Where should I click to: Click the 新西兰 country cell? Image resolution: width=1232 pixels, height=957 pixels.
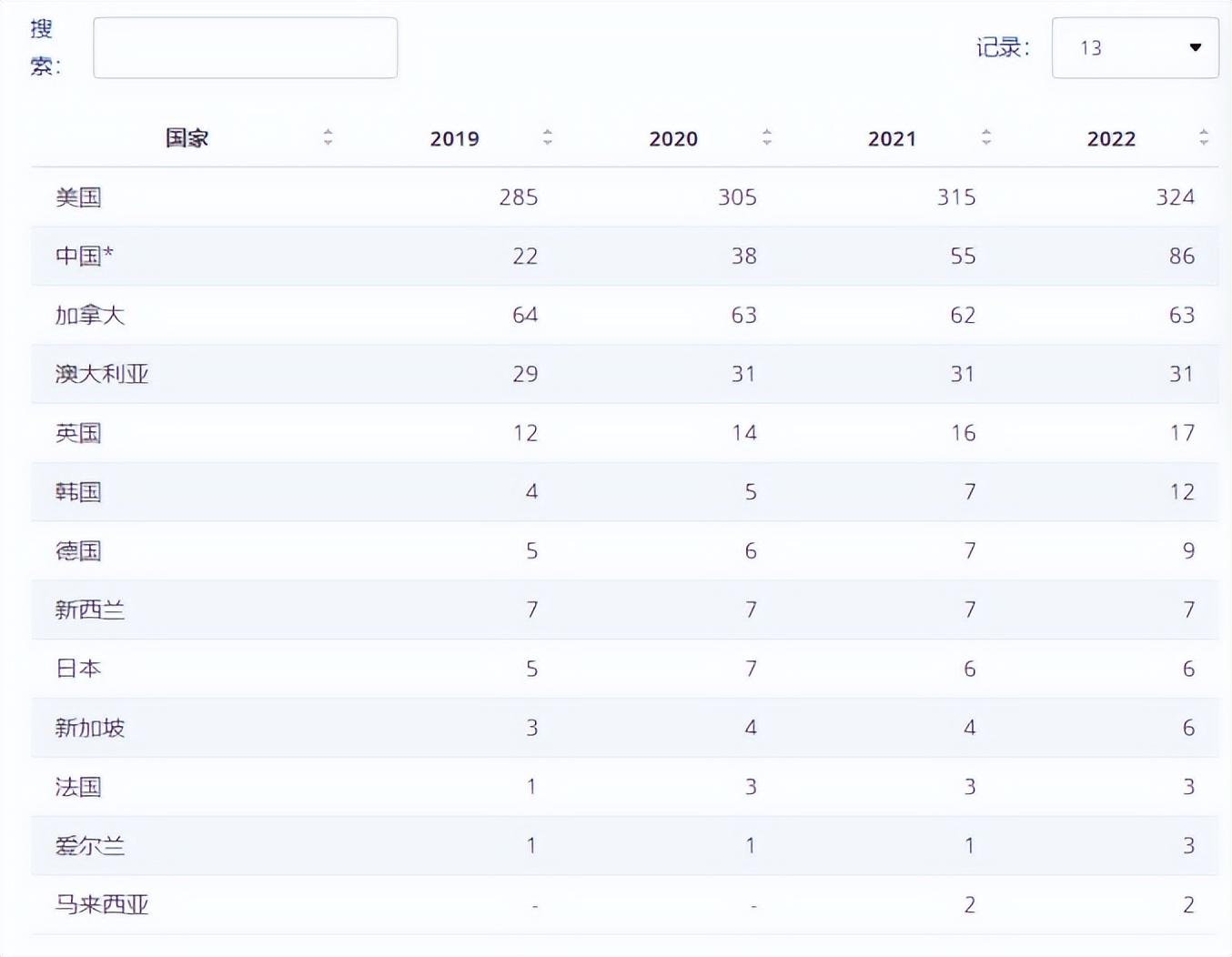89,609
